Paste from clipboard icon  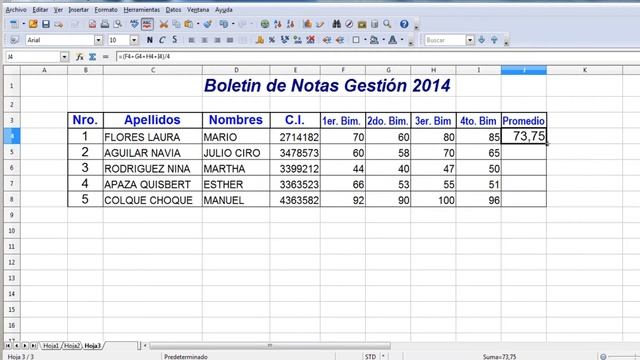[x=189, y=24]
